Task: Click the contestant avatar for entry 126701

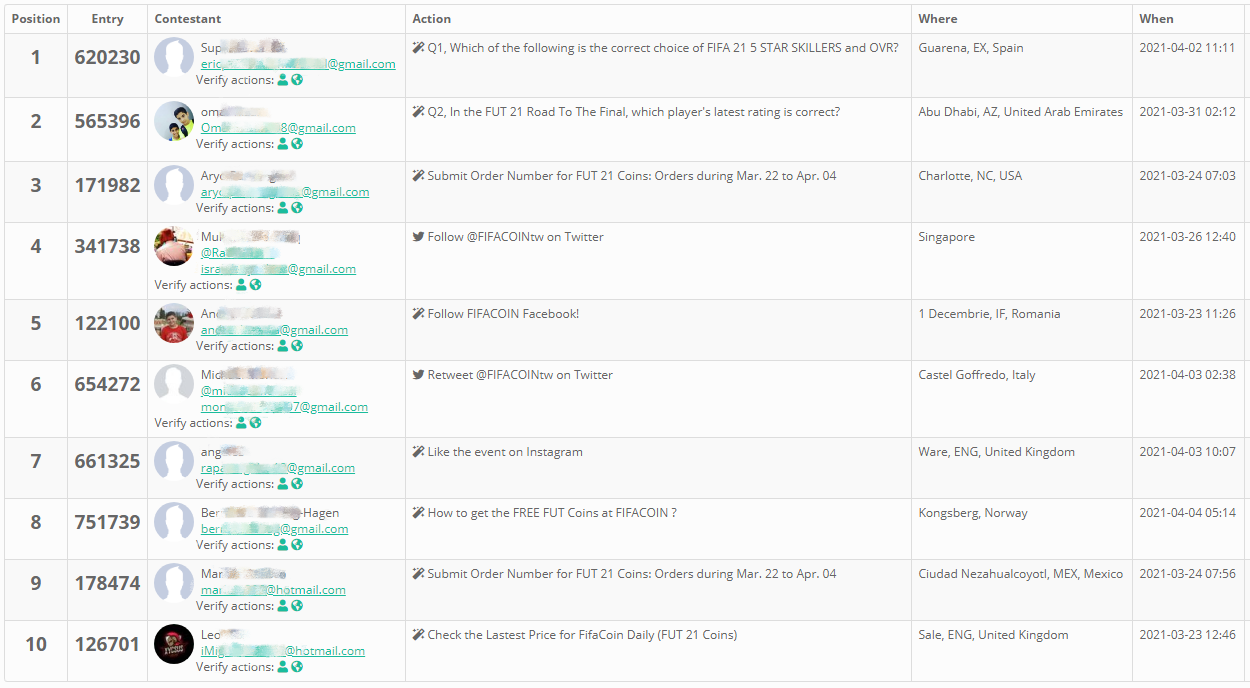Action: coord(174,644)
